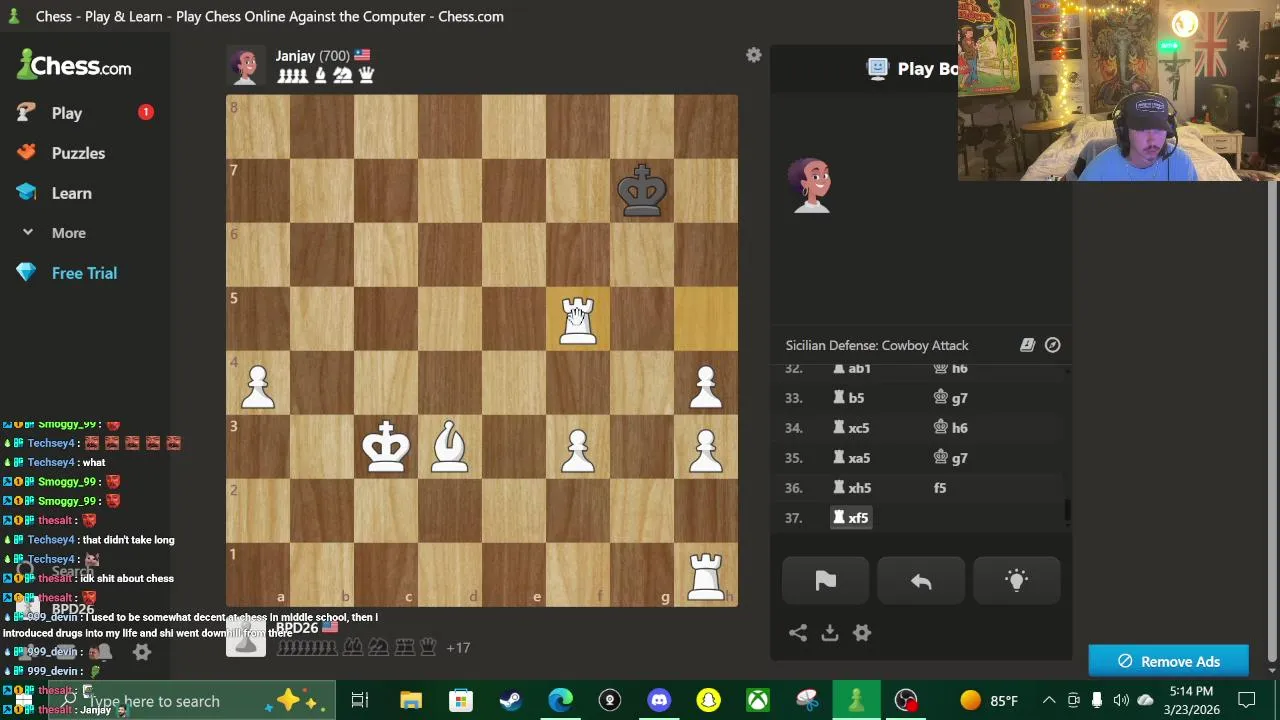Click the resign flag button
Viewport: 1280px width, 720px height.
pos(825,581)
